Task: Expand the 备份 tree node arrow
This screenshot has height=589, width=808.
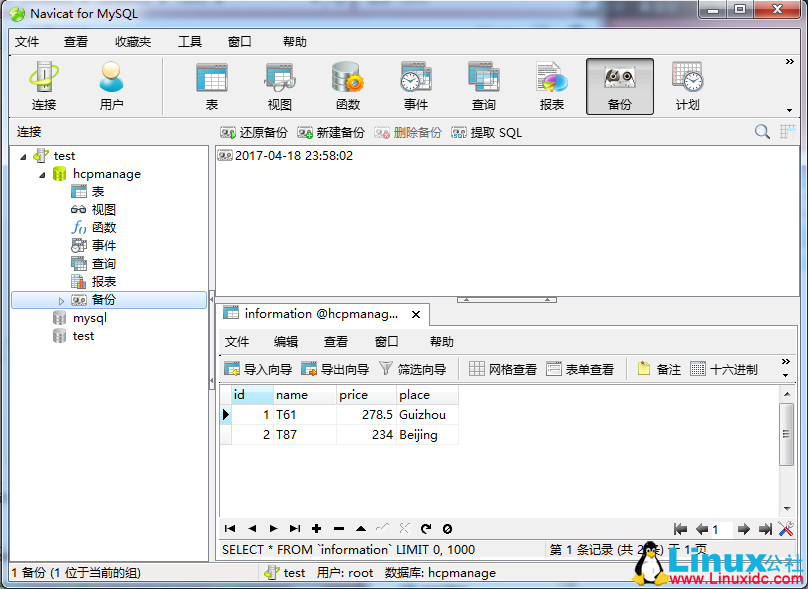Action: pyautogui.click(x=61, y=300)
